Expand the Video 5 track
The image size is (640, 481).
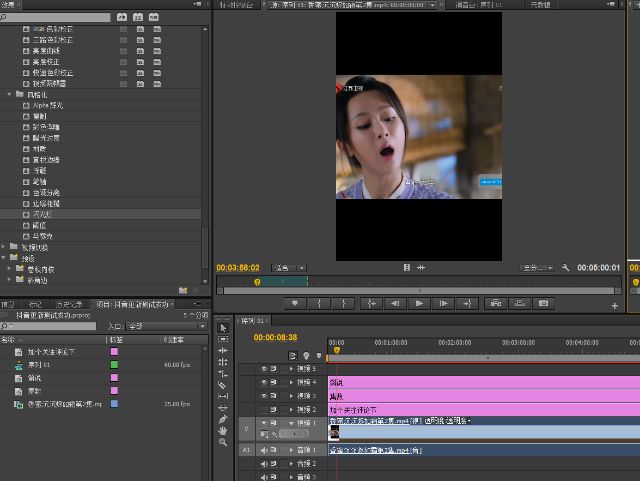pyautogui.click(x=291, y=369)
